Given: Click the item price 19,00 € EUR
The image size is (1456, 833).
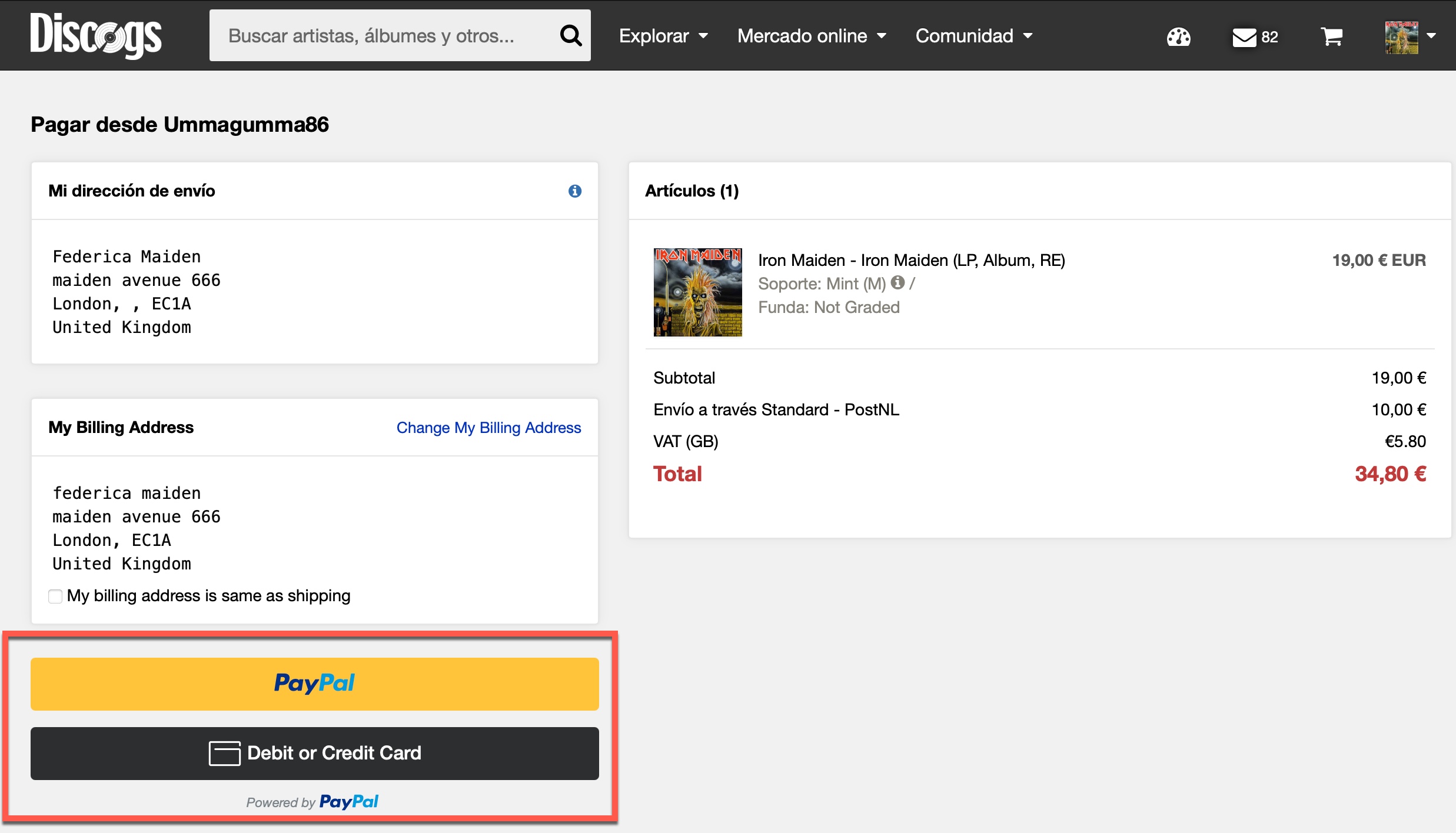Looking at the screenshot, I should (x=1379, y=260).
